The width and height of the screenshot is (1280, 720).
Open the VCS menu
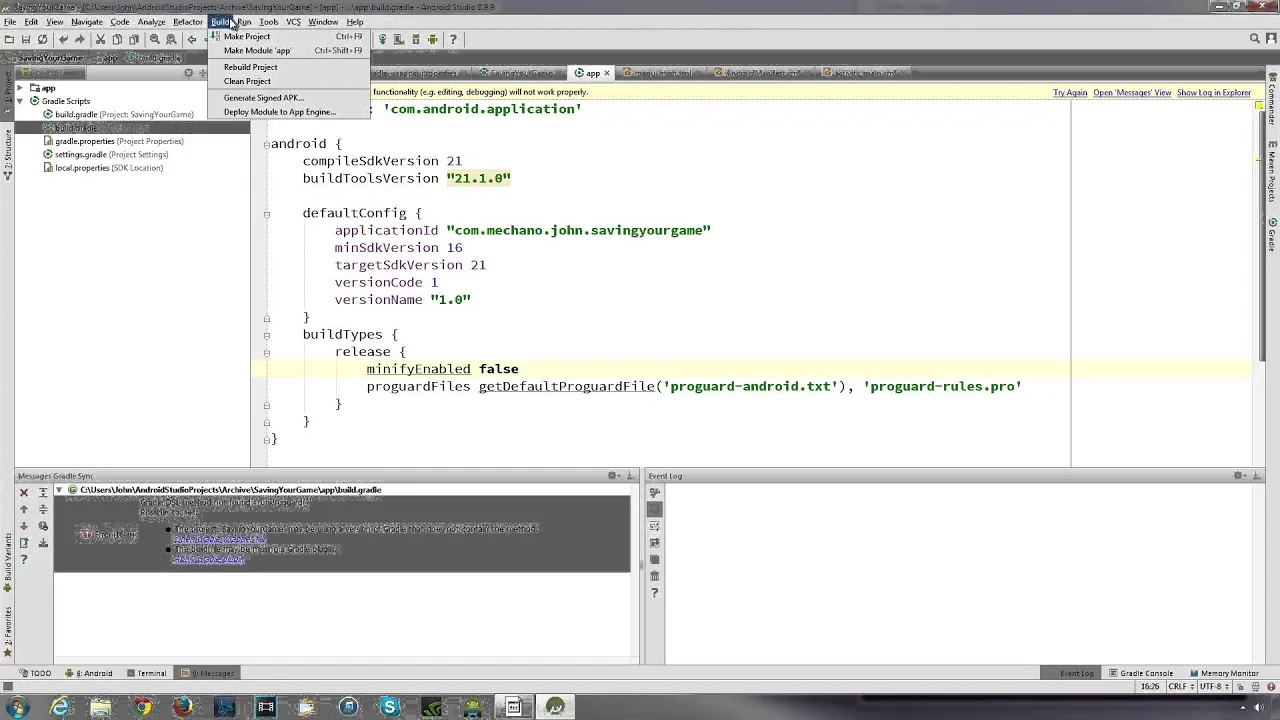(293, 22)
